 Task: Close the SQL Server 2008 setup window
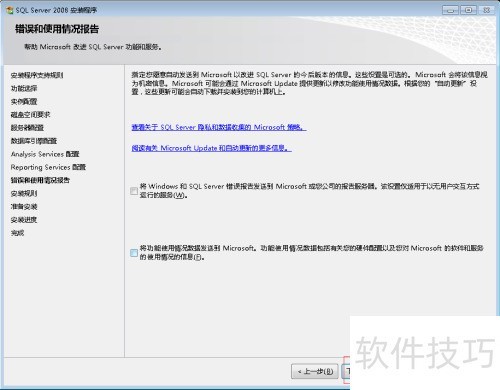pyautogui.click(x=486, y=10)
